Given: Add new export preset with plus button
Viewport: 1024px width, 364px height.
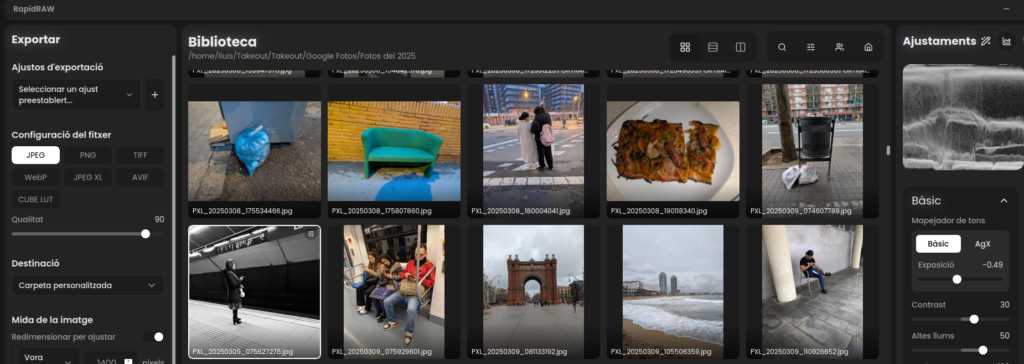Looking at the screenshot, I should (x=155, y=95).
